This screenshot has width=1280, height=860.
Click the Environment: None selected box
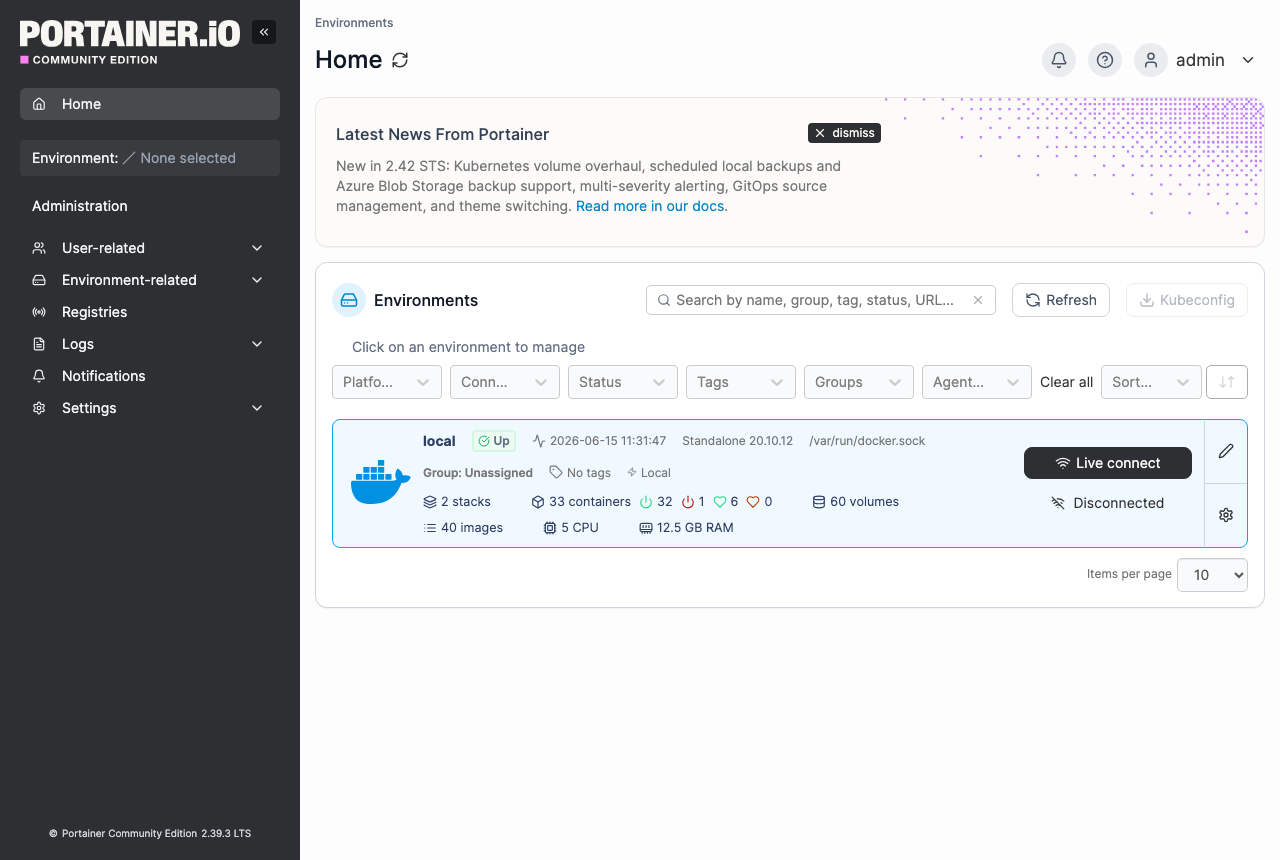pos(150,158)
